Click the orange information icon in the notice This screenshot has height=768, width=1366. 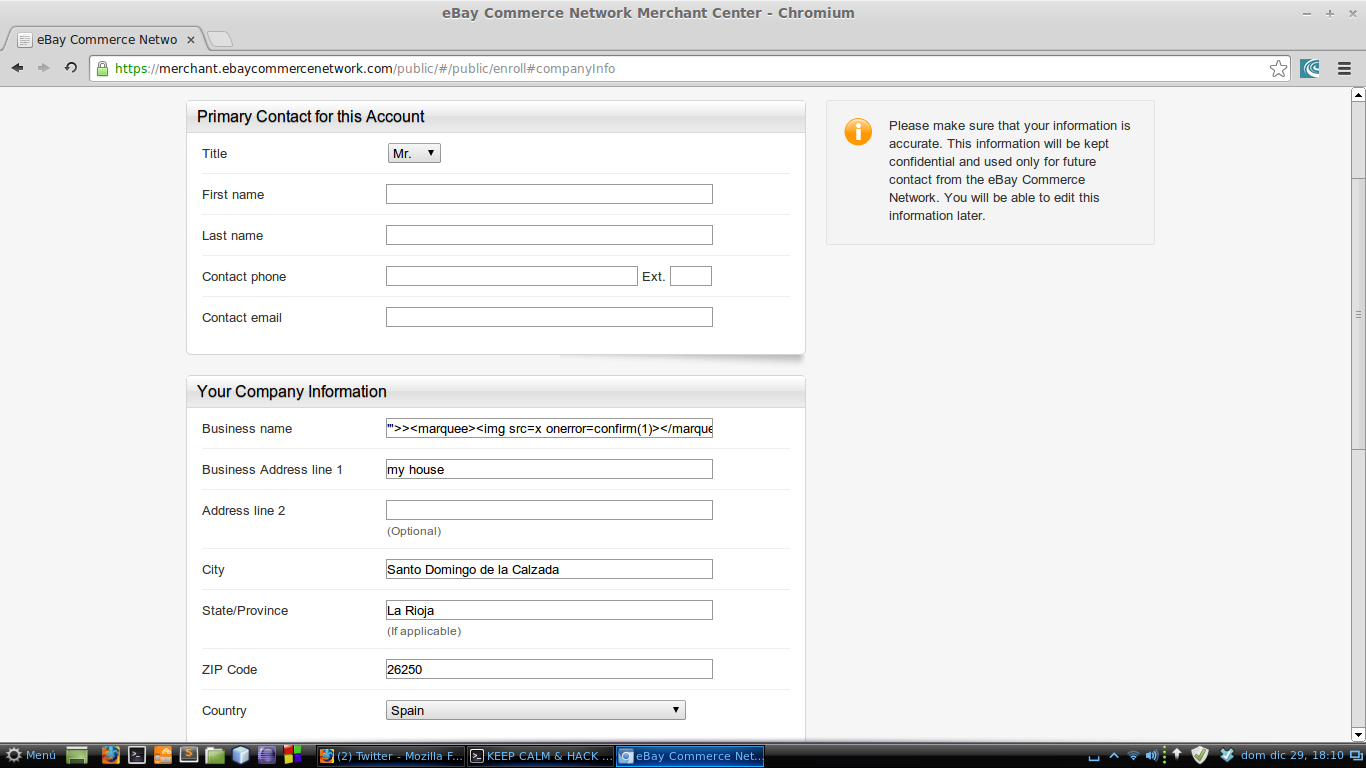pyautogui.click(x=858, y=132)
